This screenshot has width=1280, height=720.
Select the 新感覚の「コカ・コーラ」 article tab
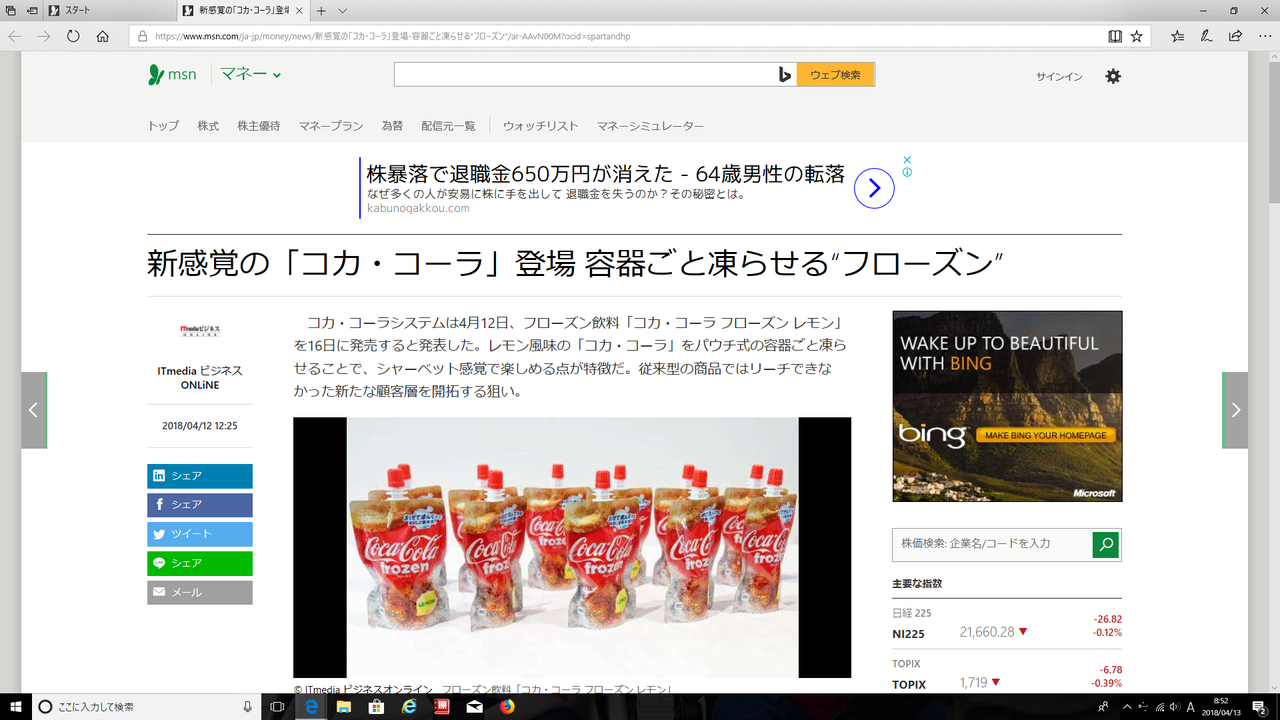(x=245, y=10)
